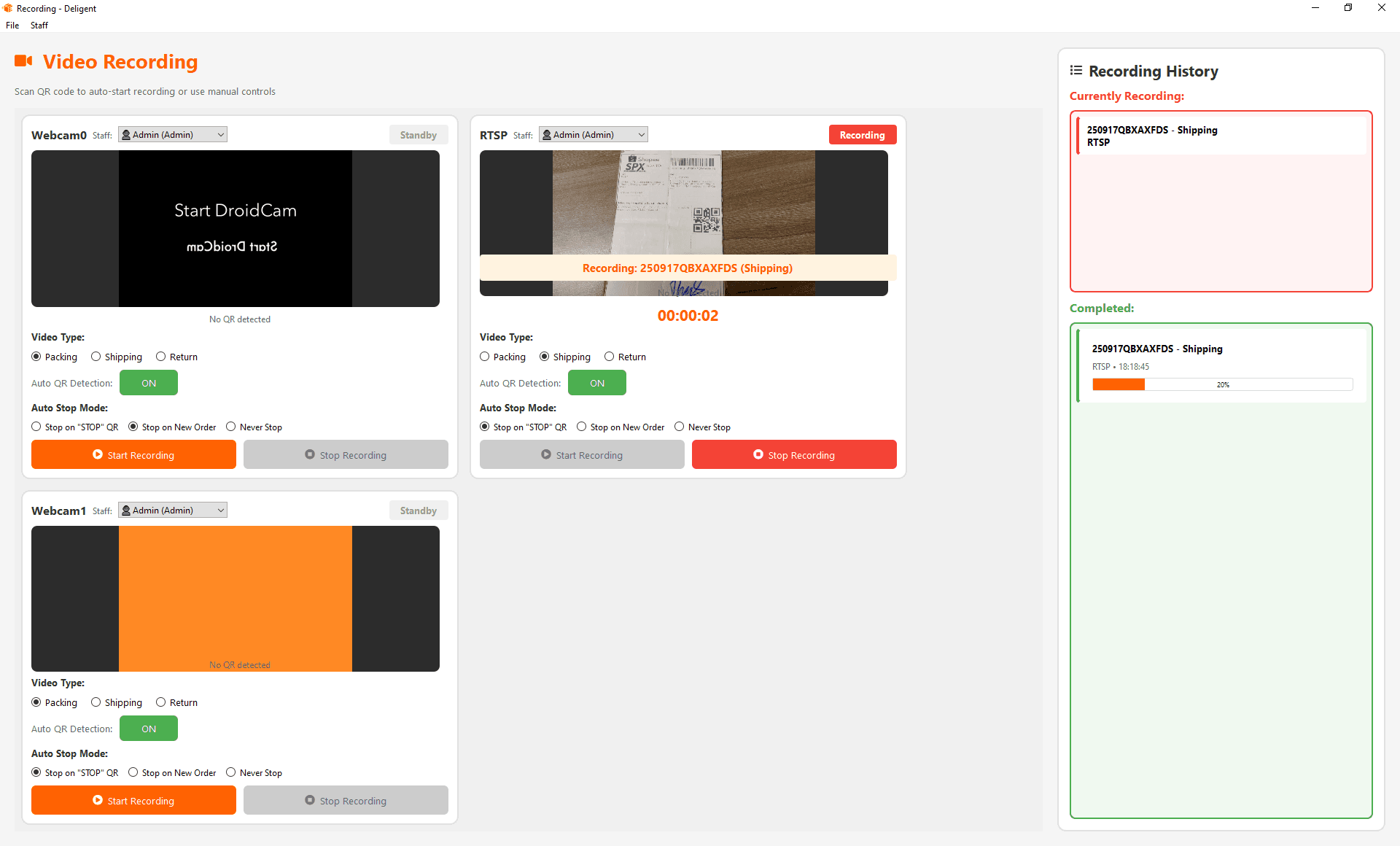Click the user icon in RTSP staff selector

pyautogui.click(x=547, y=135)
